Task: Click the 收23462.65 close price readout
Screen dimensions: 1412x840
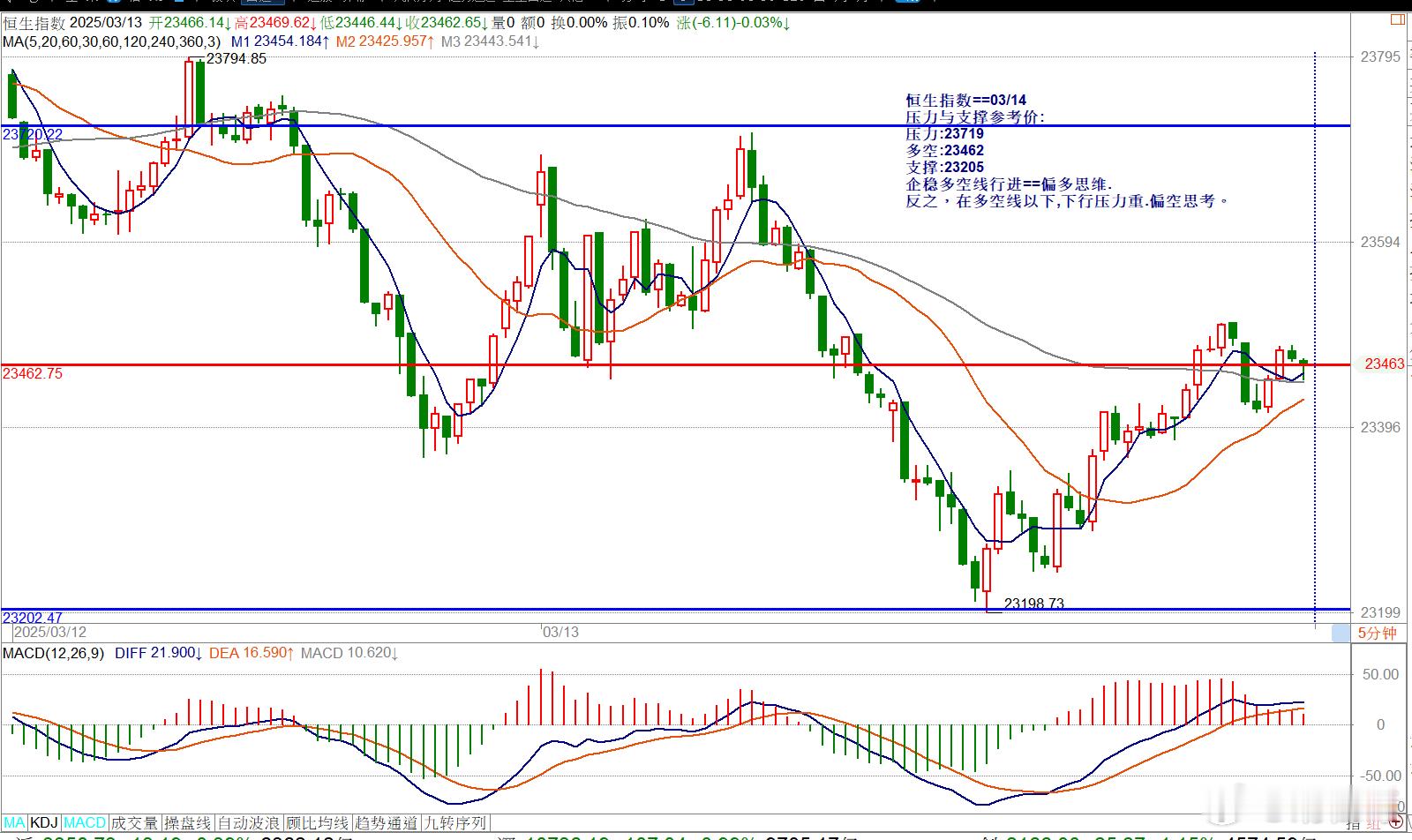Action: (x=446, y=23)
